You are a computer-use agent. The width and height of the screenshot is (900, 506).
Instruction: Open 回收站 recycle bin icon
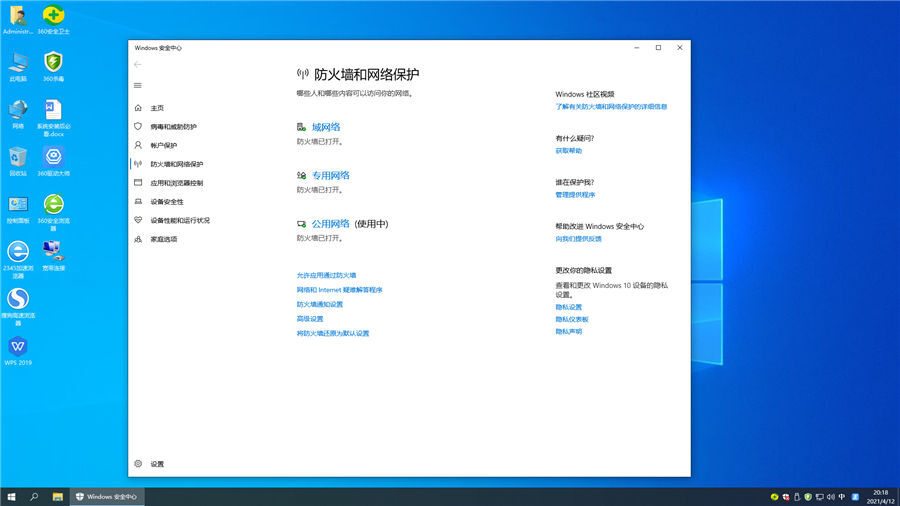pos(18,161)
